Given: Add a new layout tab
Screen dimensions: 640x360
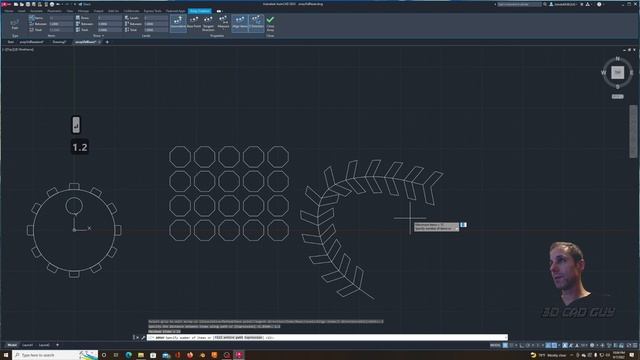Looking at the screenshot, I should pyautogui.click(x=57, y=345).
